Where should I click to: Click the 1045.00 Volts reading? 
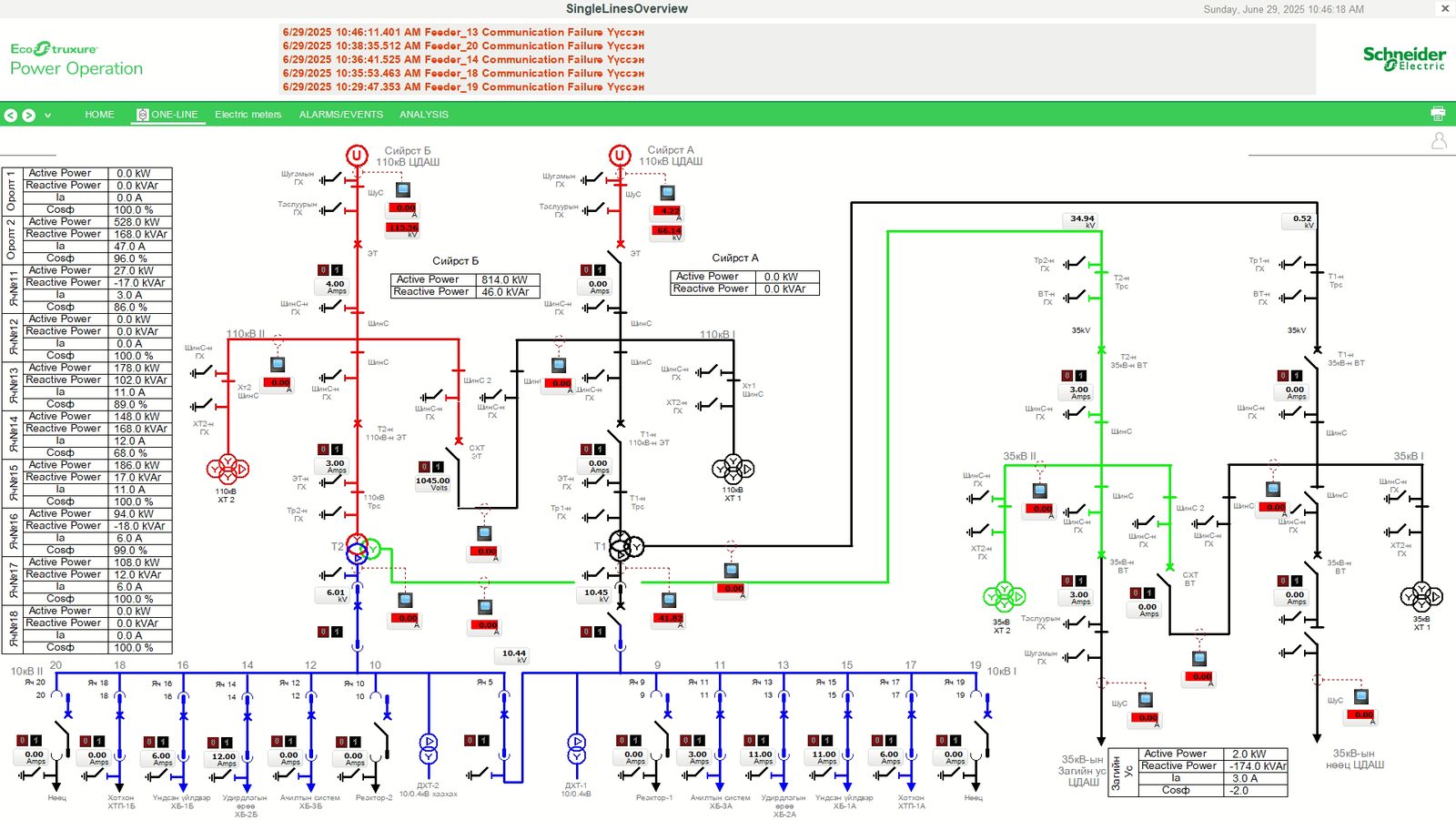click(x=432, y=483)
